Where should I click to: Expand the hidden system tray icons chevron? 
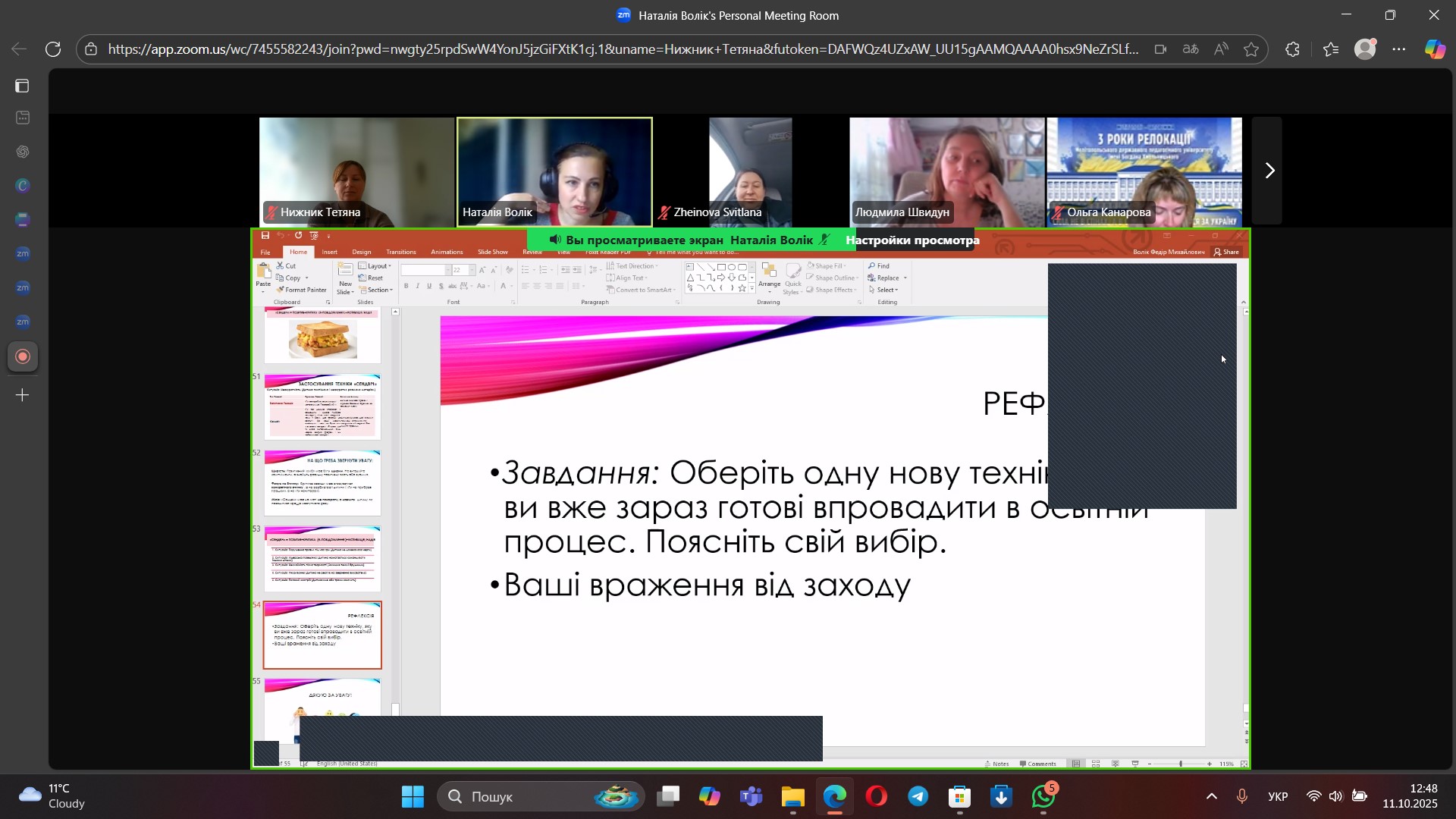(1212, 796)
